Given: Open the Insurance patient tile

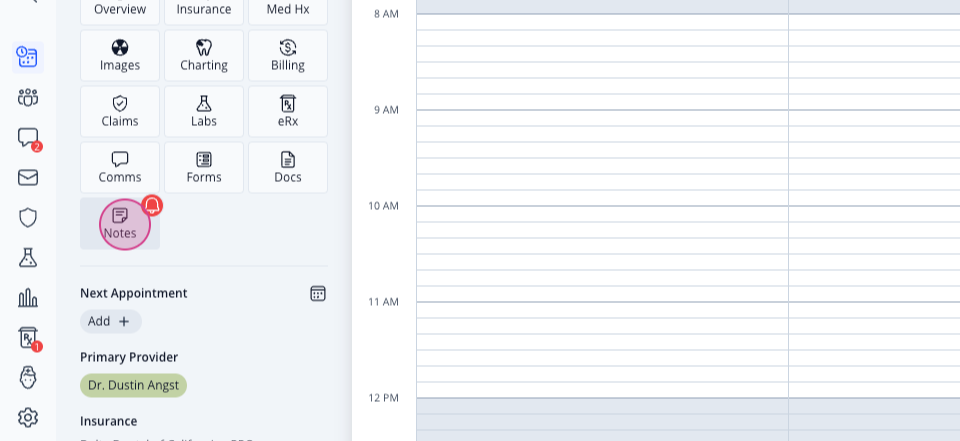Looking at the screenshot, I should click(x=204, y=10).
